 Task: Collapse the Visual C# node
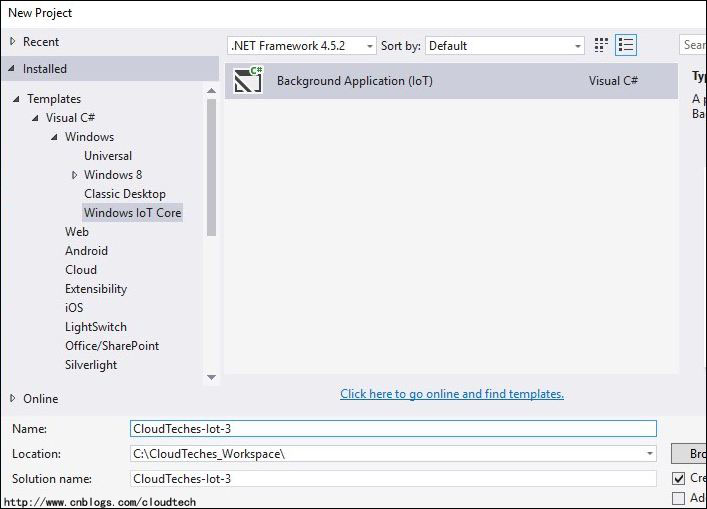[35, 118]
